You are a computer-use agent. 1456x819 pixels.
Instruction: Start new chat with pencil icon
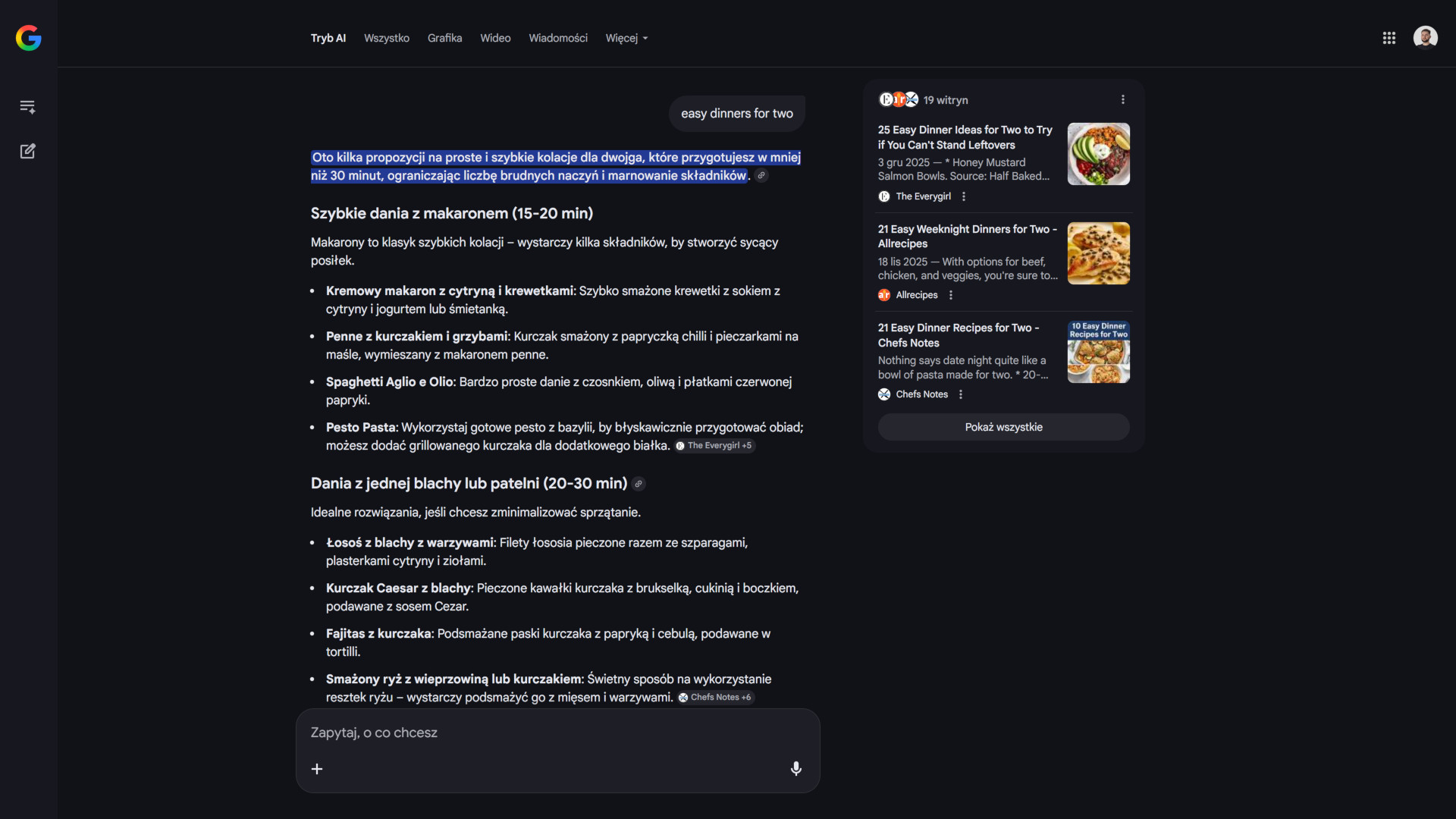pos(28,151)
